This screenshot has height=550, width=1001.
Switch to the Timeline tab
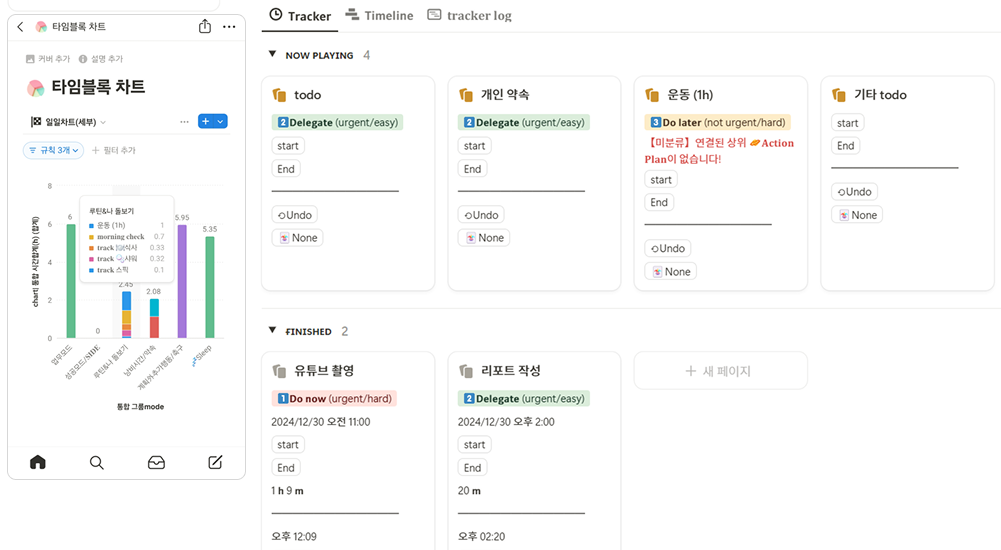(379, 15)
